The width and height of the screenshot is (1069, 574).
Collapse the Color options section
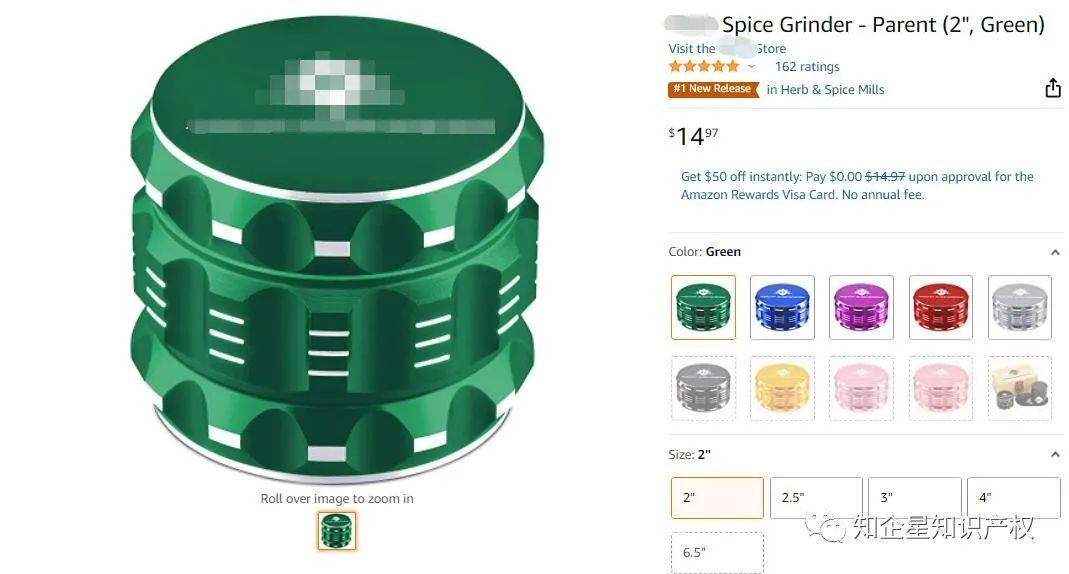click(x=1055, y=252)
